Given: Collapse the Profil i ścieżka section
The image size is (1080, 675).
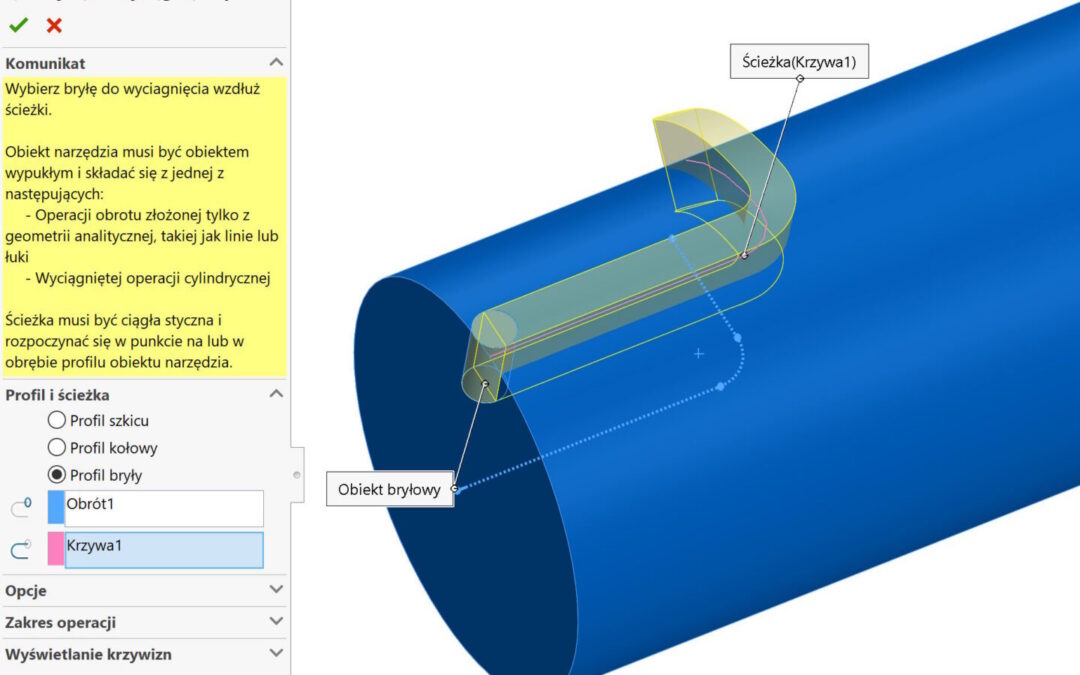Looking at the screenshot, I should (x=276, y=395).
